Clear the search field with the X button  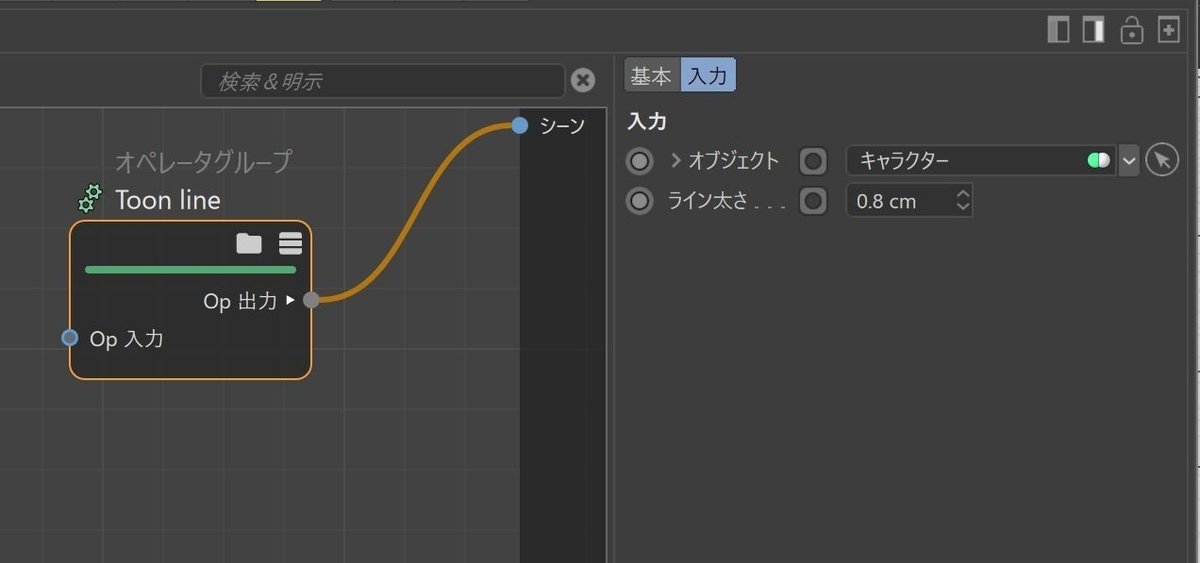(x=583, y=81)
